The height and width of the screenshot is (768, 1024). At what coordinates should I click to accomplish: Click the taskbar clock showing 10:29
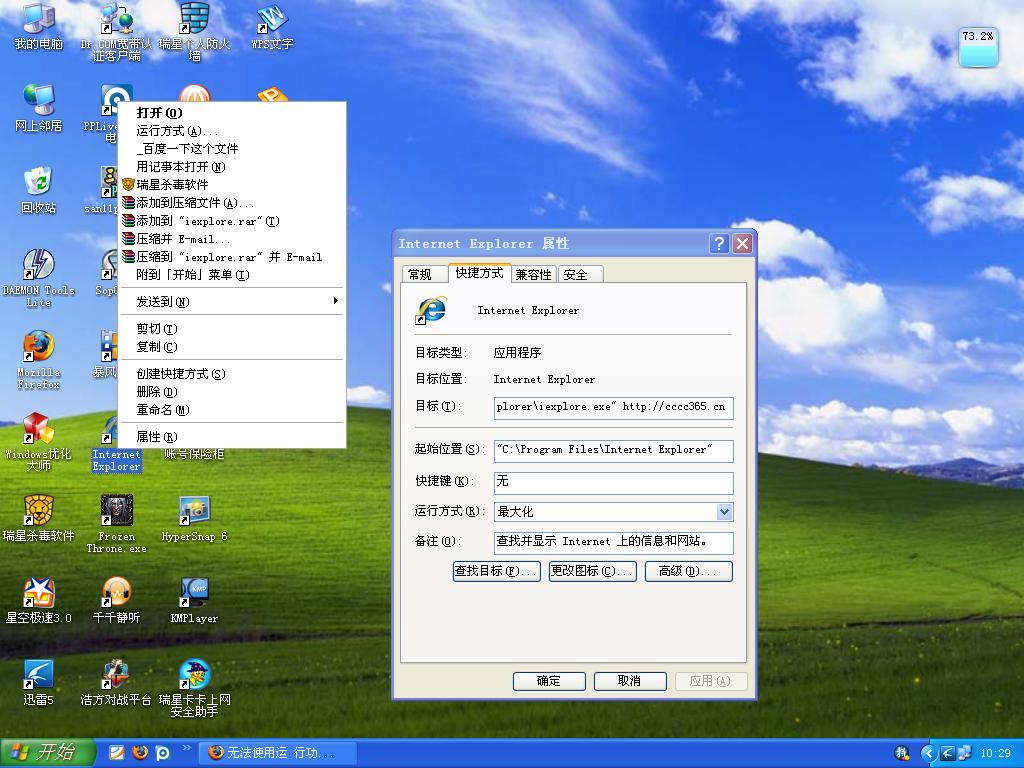click(996, 754)
